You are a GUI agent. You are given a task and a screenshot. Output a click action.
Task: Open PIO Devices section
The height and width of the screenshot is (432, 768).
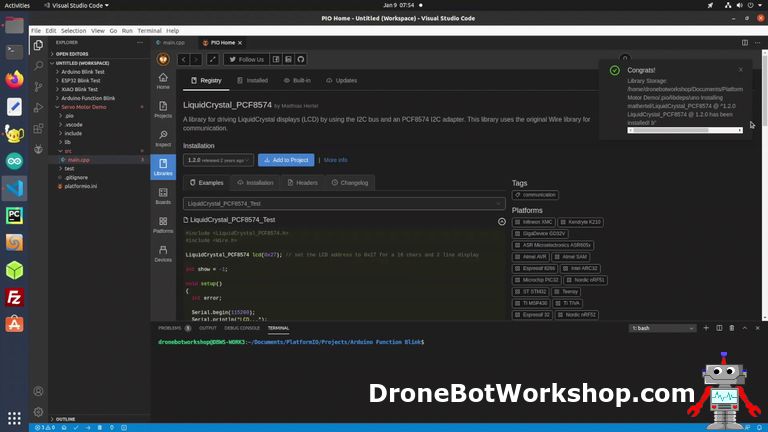163,254
